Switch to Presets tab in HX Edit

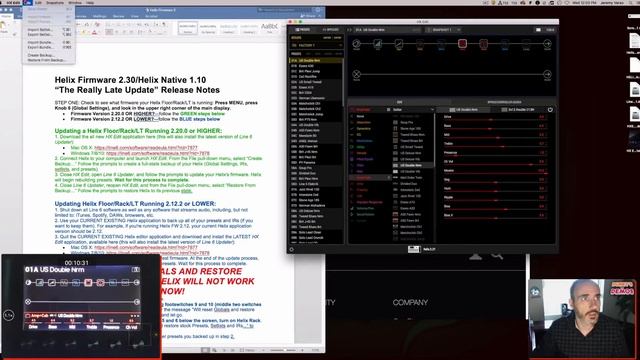[x=303, y=30]
